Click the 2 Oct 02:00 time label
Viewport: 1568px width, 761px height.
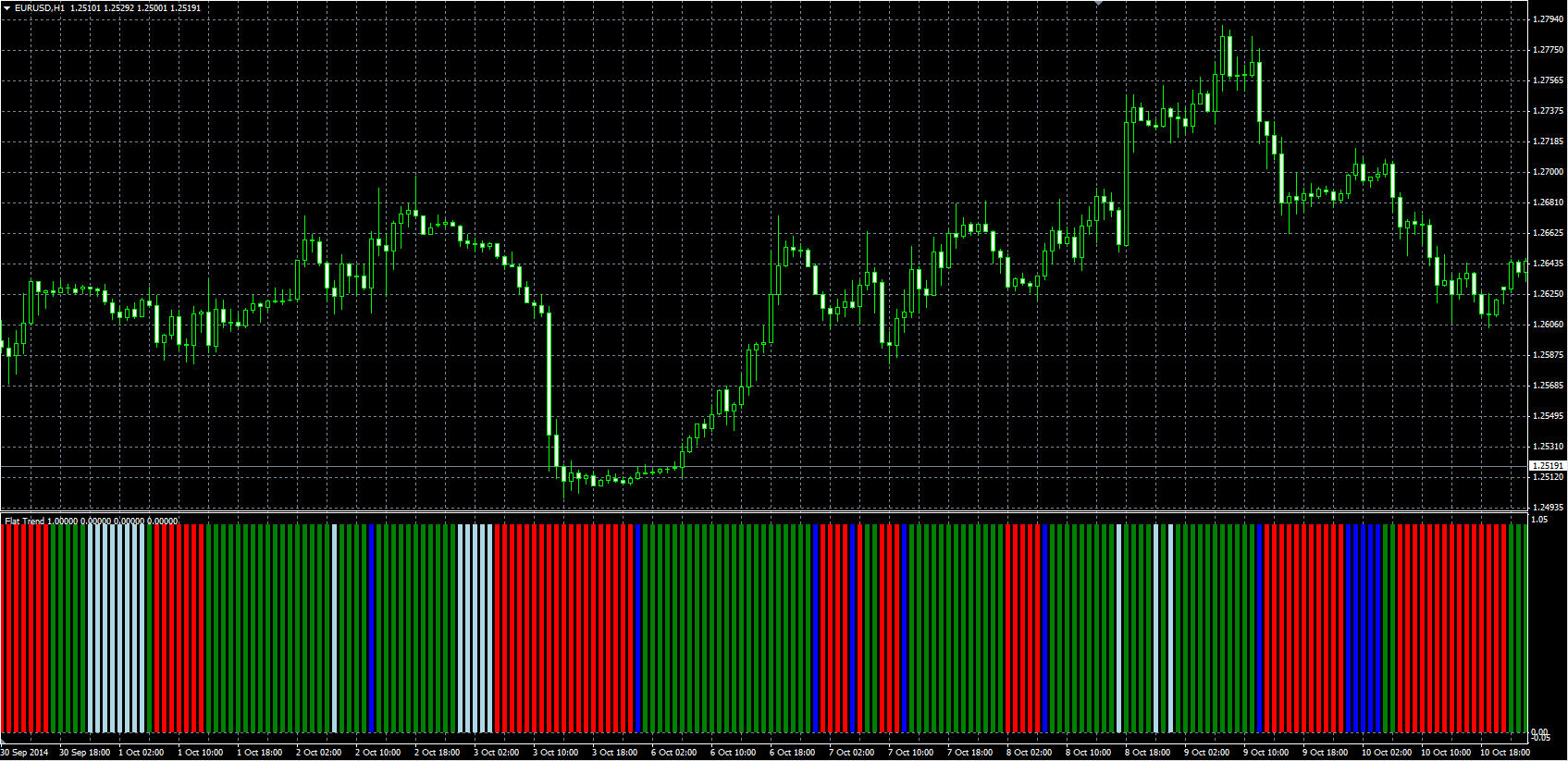click(x=319, y=753)
